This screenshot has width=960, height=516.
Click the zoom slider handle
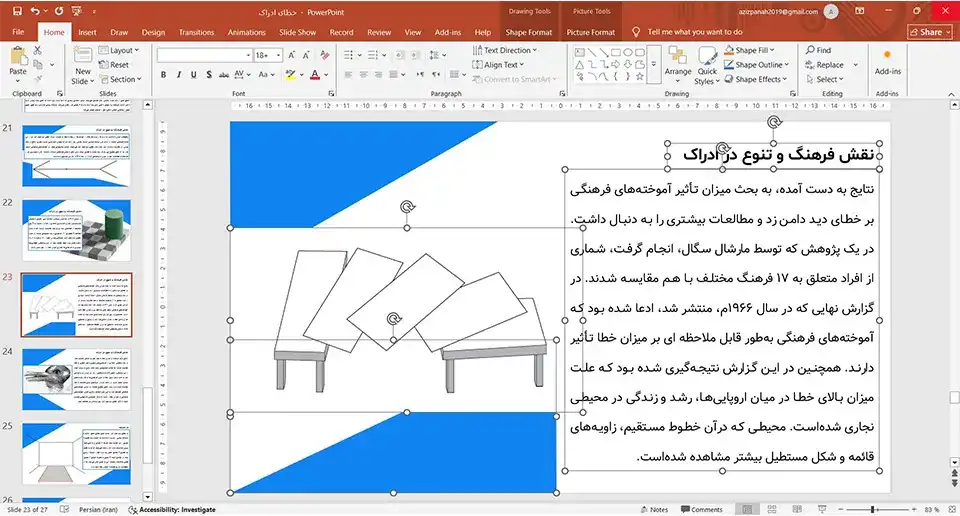click(x=872, y=509)
